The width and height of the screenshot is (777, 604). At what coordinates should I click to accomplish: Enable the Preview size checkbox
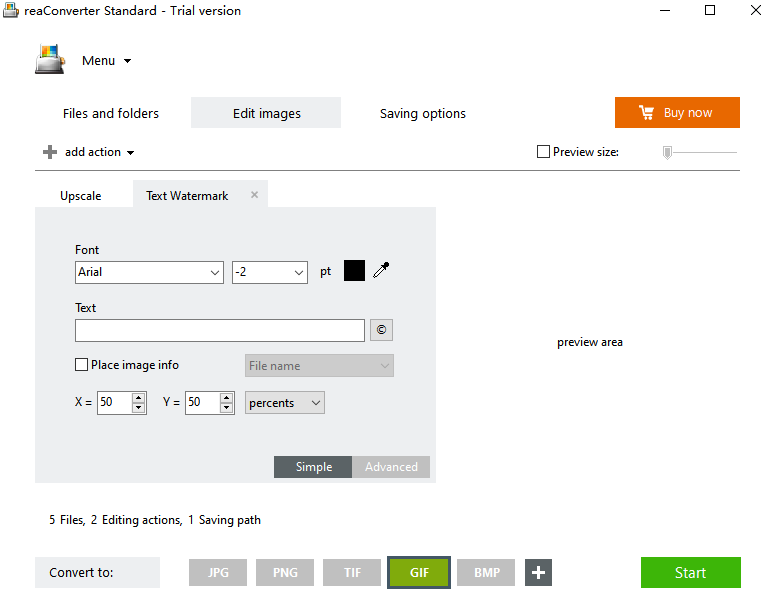(x=543, y=152)
